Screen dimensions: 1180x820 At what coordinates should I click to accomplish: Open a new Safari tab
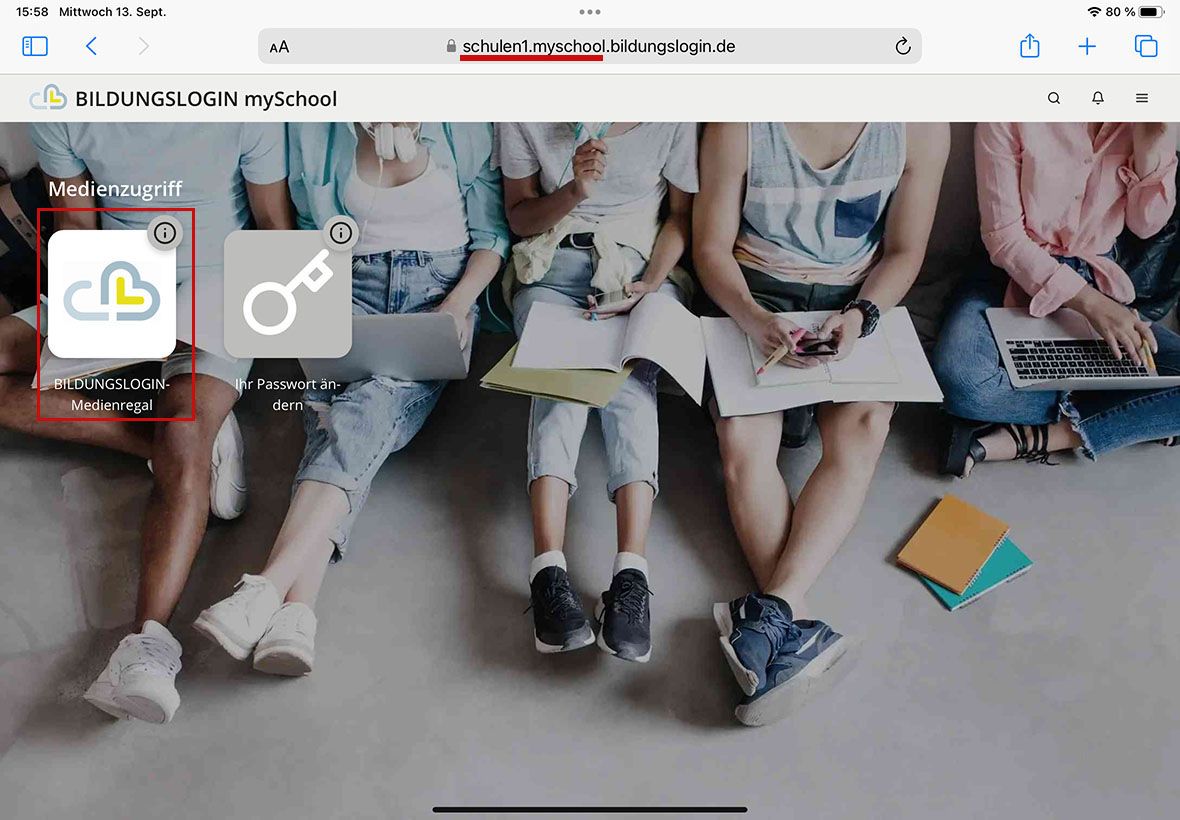pyautogui.click(x=1087, y=46)
